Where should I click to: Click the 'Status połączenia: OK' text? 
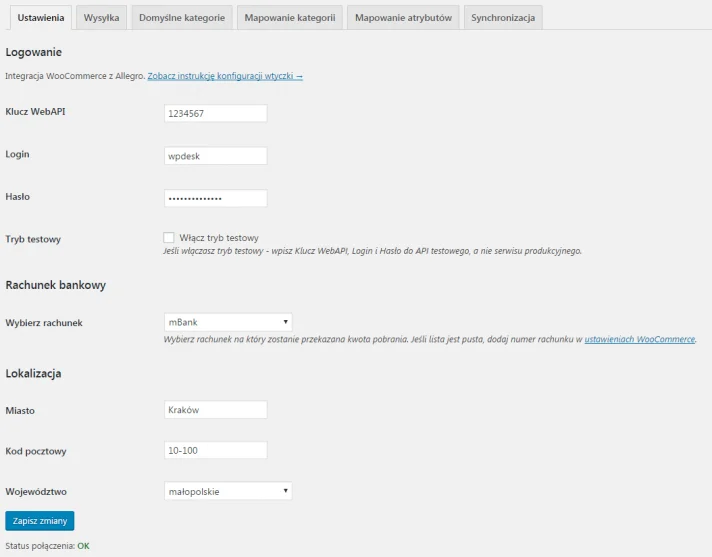tap(47, 546)
